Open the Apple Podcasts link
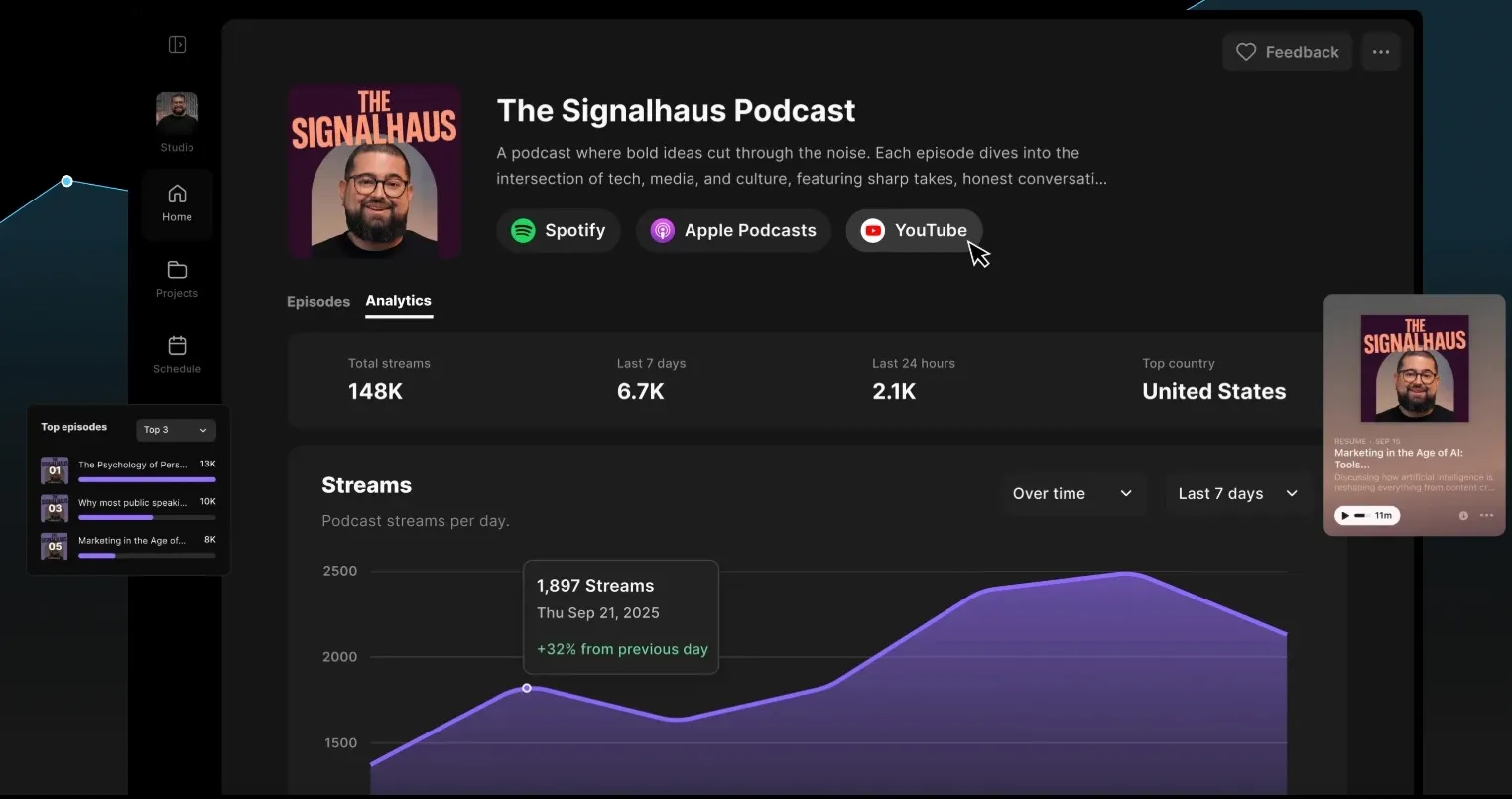 [x=733, y=231]
